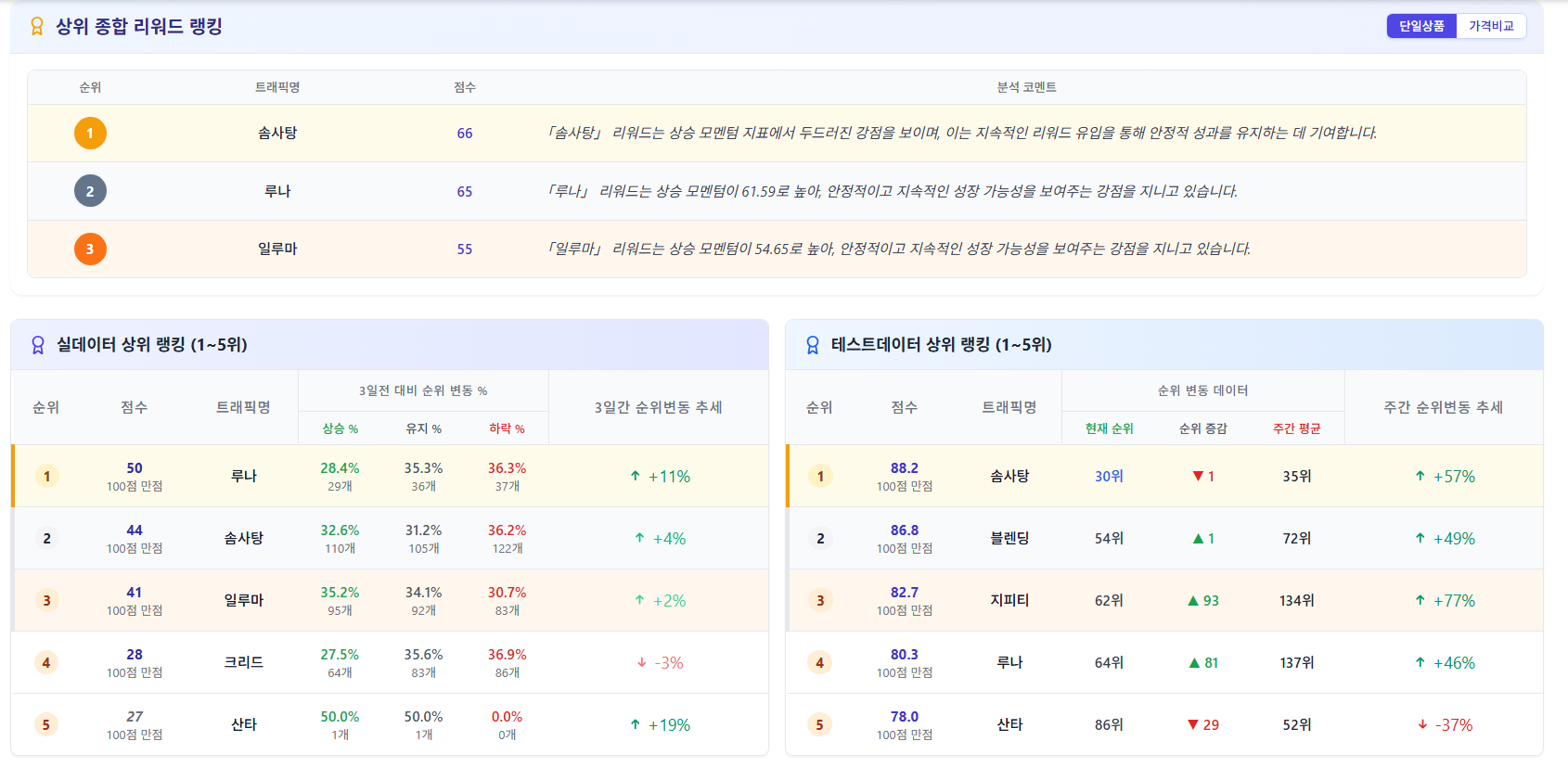Click the rank 2 badge in the 블렌딩 row
Viewport: 1568px width, 767px height.
tap(820, 538)
